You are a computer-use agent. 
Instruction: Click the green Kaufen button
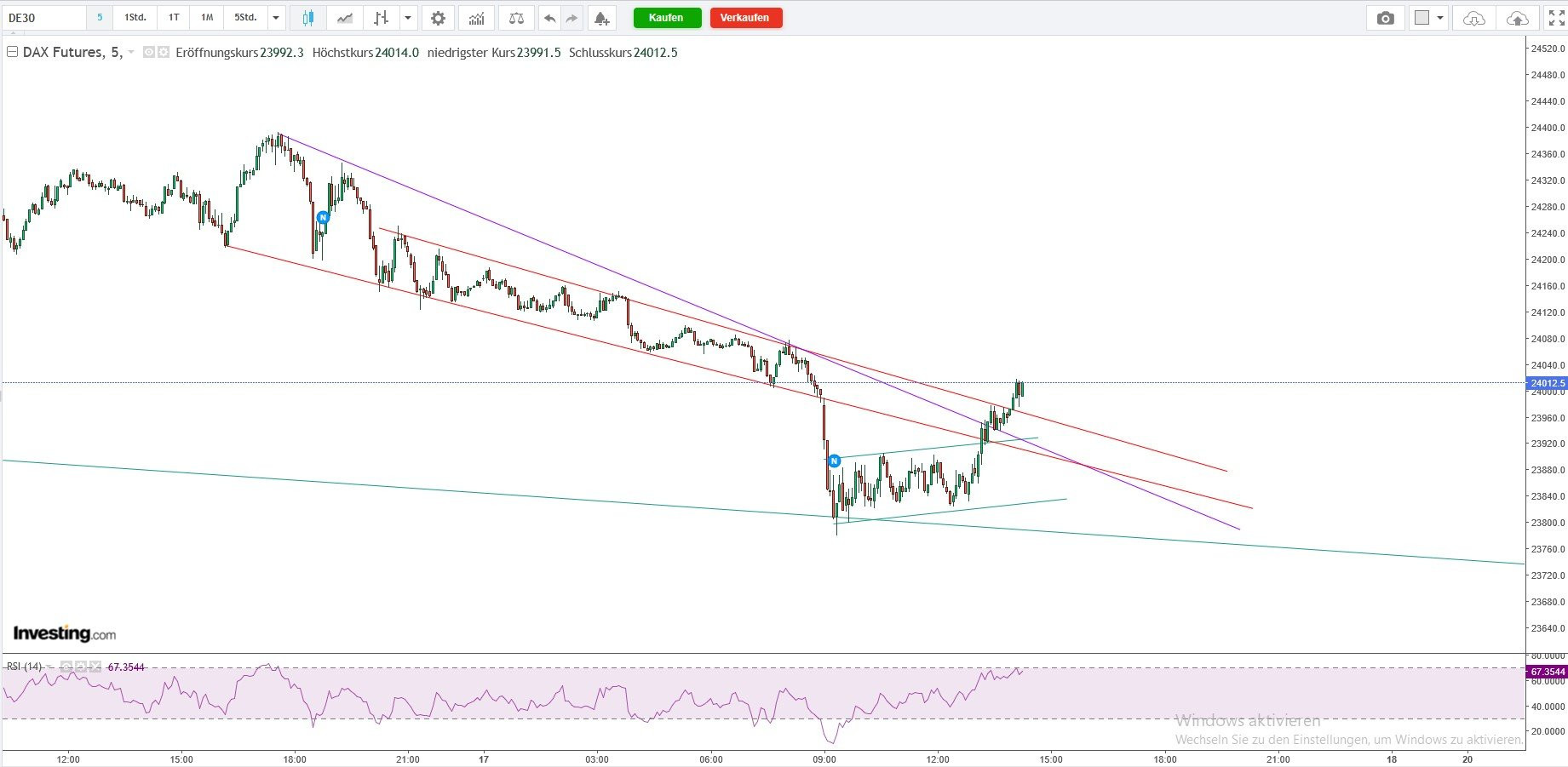667,18
